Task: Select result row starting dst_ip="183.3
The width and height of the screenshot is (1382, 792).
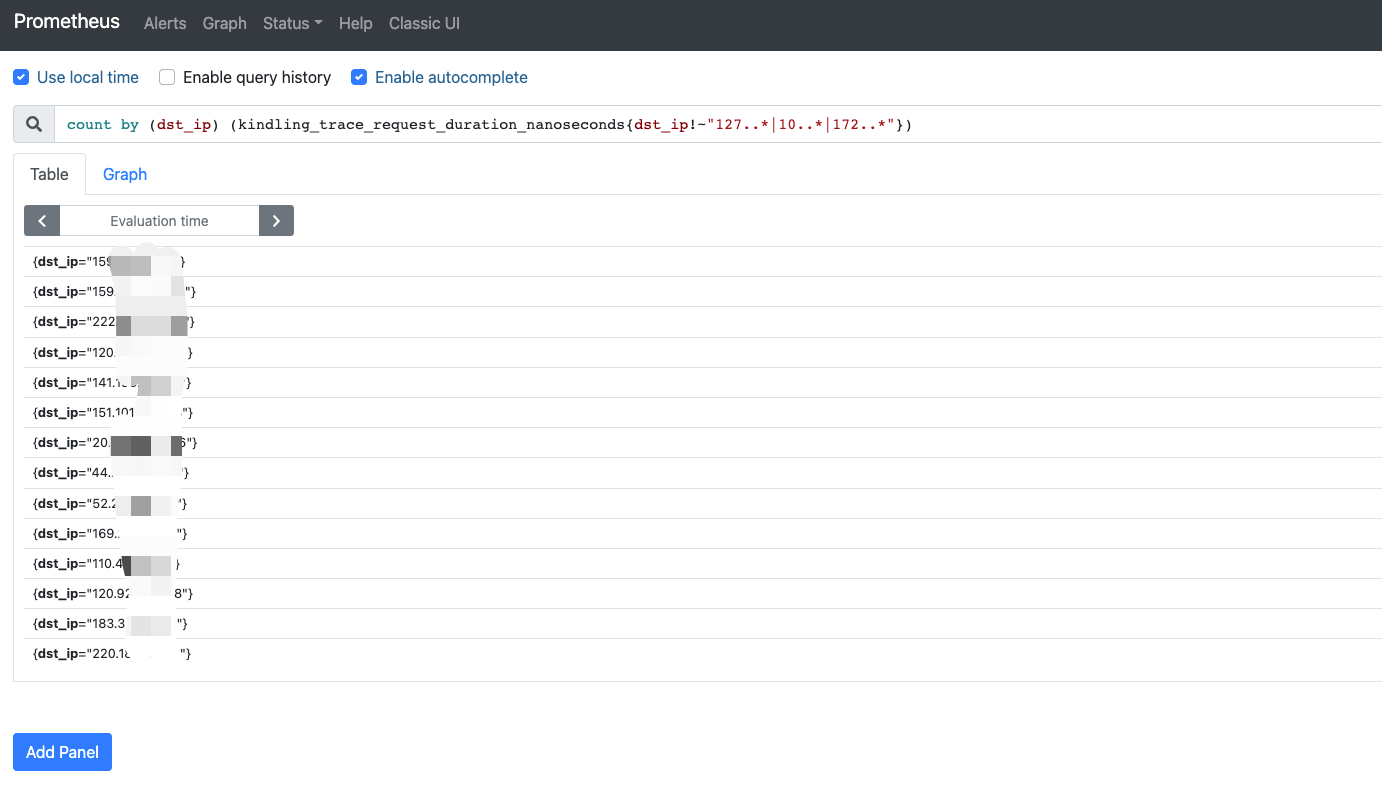Action: click(x=703, y=623)
